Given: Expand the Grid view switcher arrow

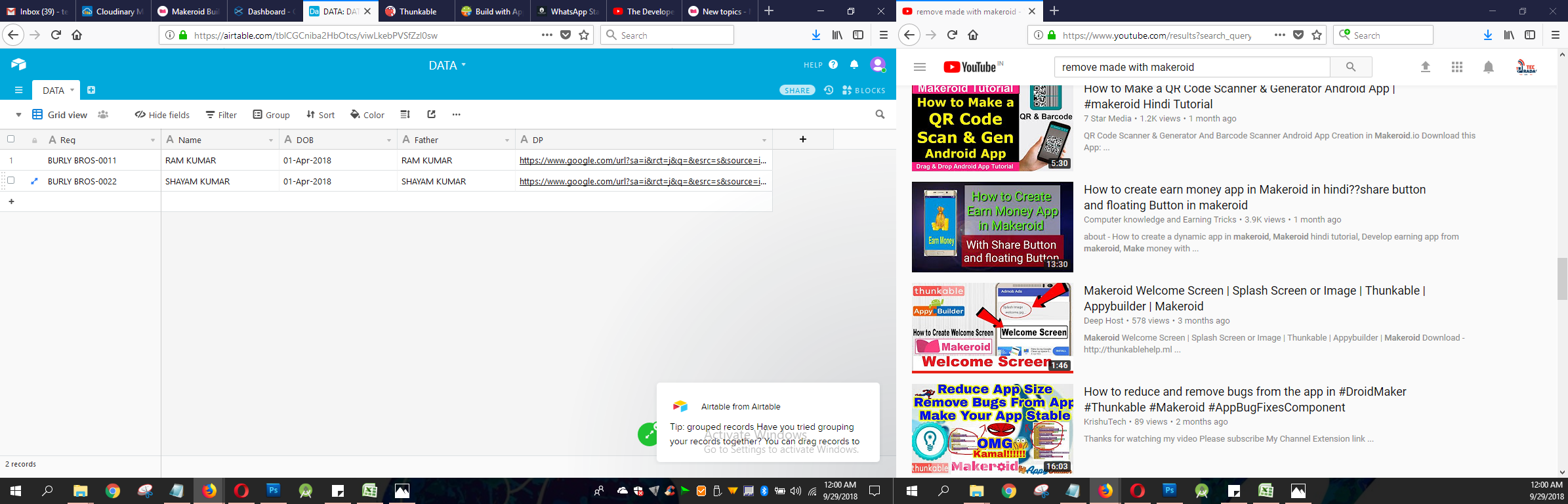Looking at the screenshot, I should point(18,115).
